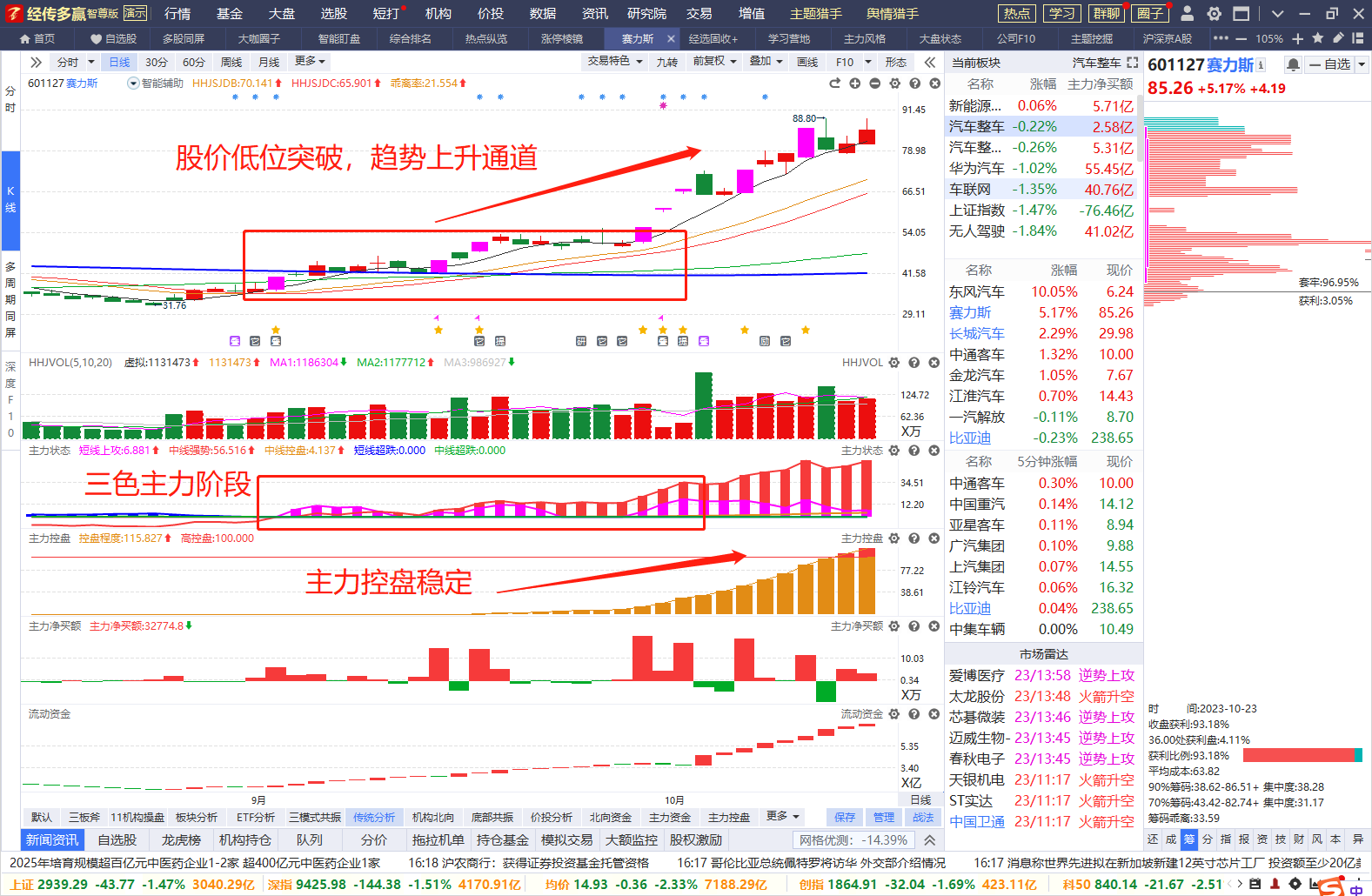Open the 前复权 dropdown
This screenshot has width=1372, height=896.
[714, 62]
